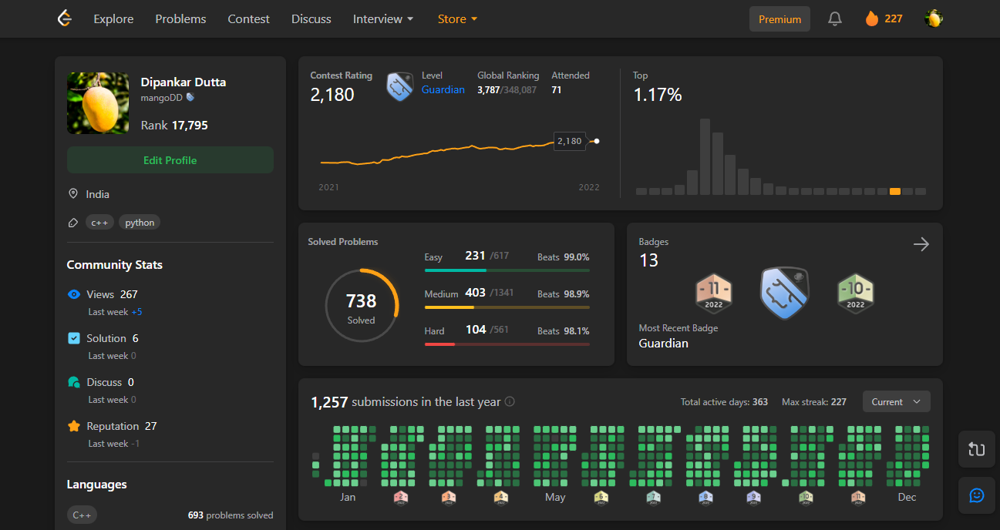Open the notifications bell
The width and height of the screenshot is (1000, 530).
click(835, 19)
